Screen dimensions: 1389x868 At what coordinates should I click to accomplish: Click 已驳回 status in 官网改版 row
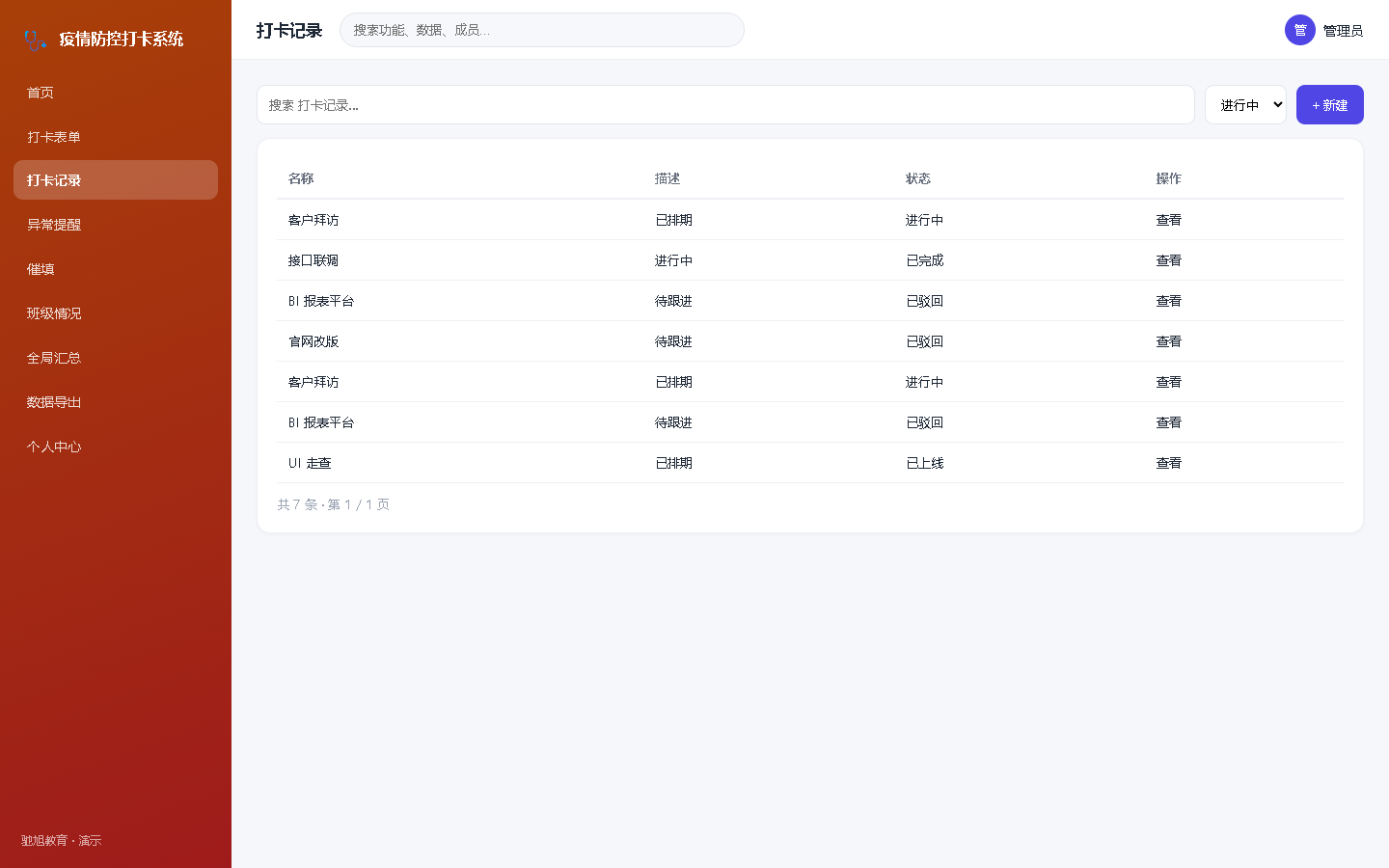tap(925, 341)
